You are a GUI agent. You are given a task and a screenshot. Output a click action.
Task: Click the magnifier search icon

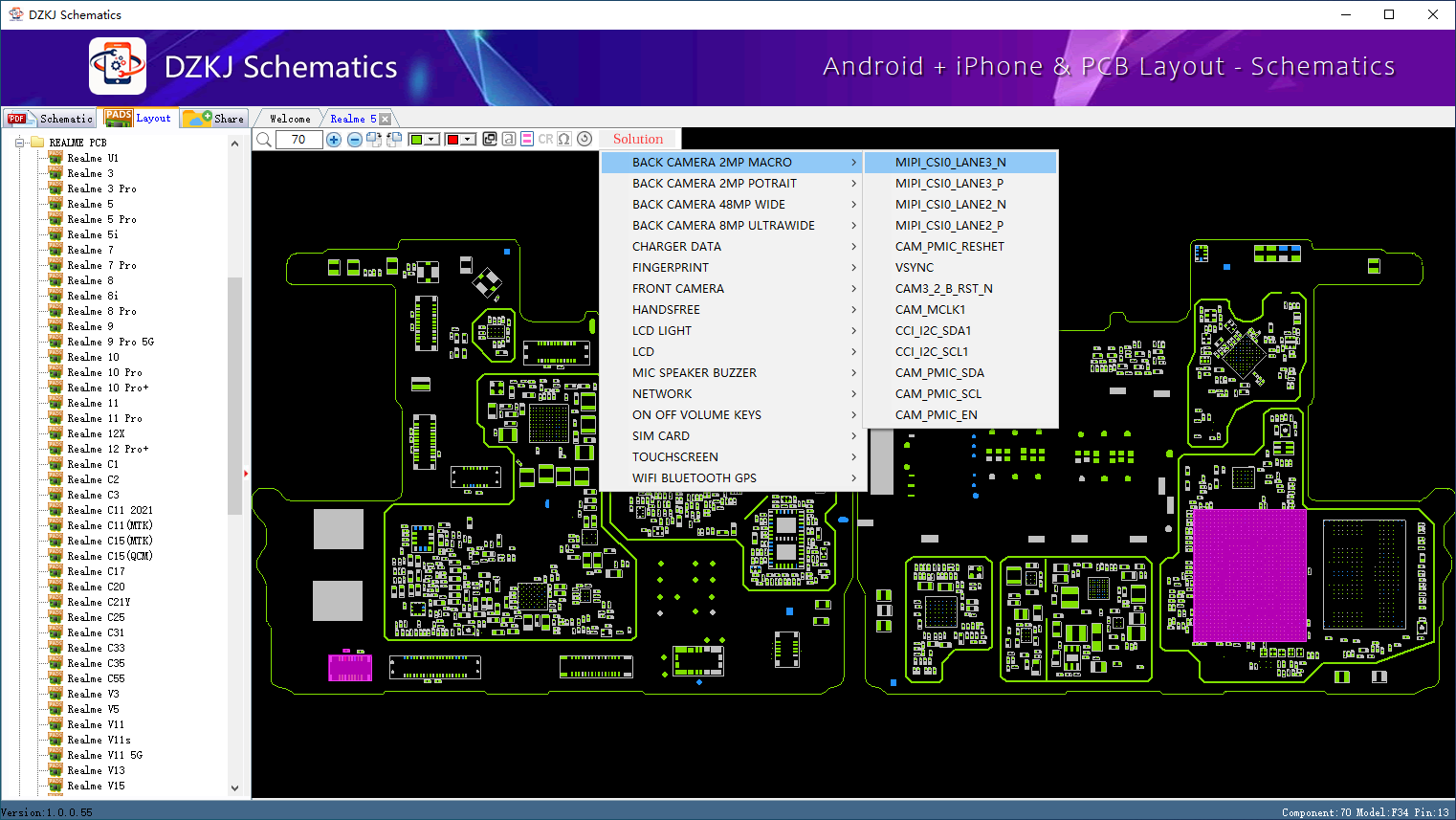pyautogui.click(x=264, y=140)
